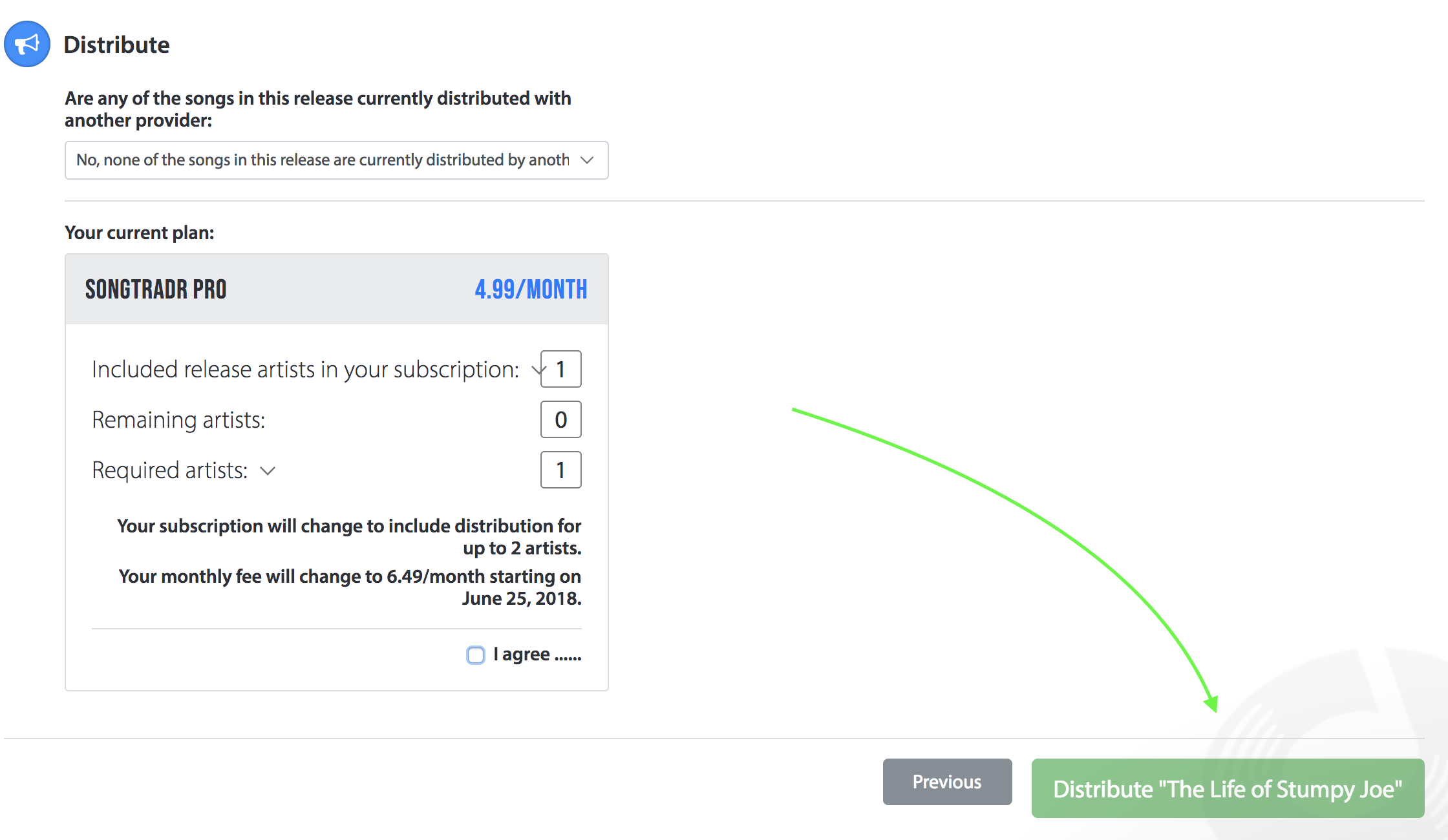Click the 'Your current plan:' label
Screen dimensions: 1448x840
(139, 233)
